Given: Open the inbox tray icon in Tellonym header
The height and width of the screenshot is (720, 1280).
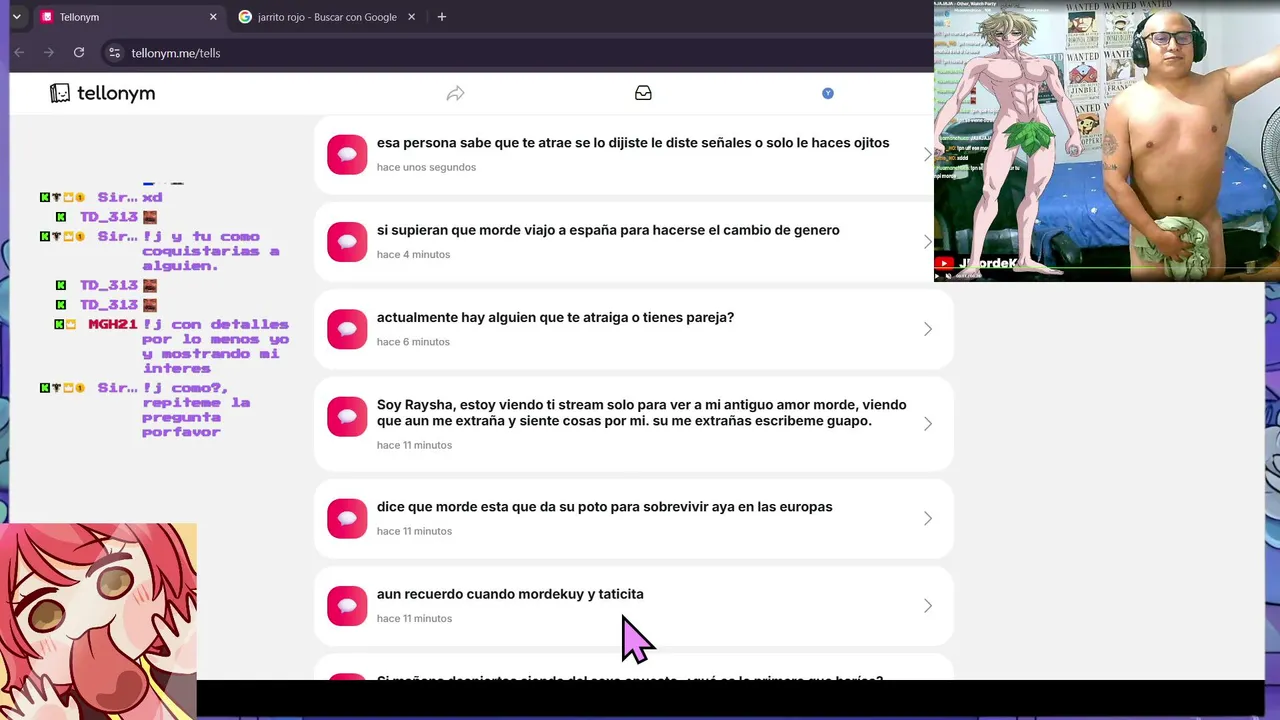Looking at the screenshot, I should (643, 93).
